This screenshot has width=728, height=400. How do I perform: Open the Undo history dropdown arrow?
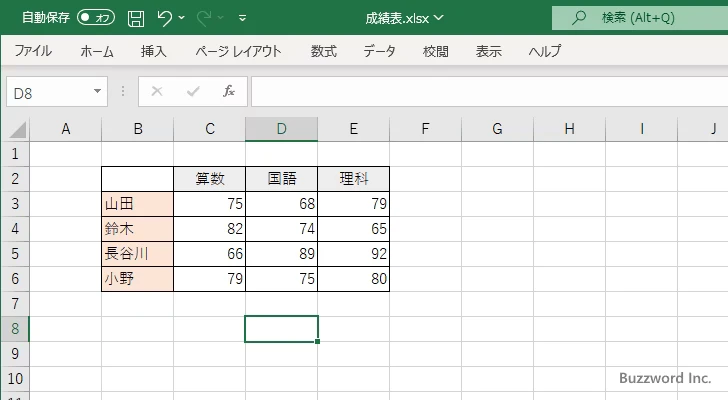click(x=182, y=18)
